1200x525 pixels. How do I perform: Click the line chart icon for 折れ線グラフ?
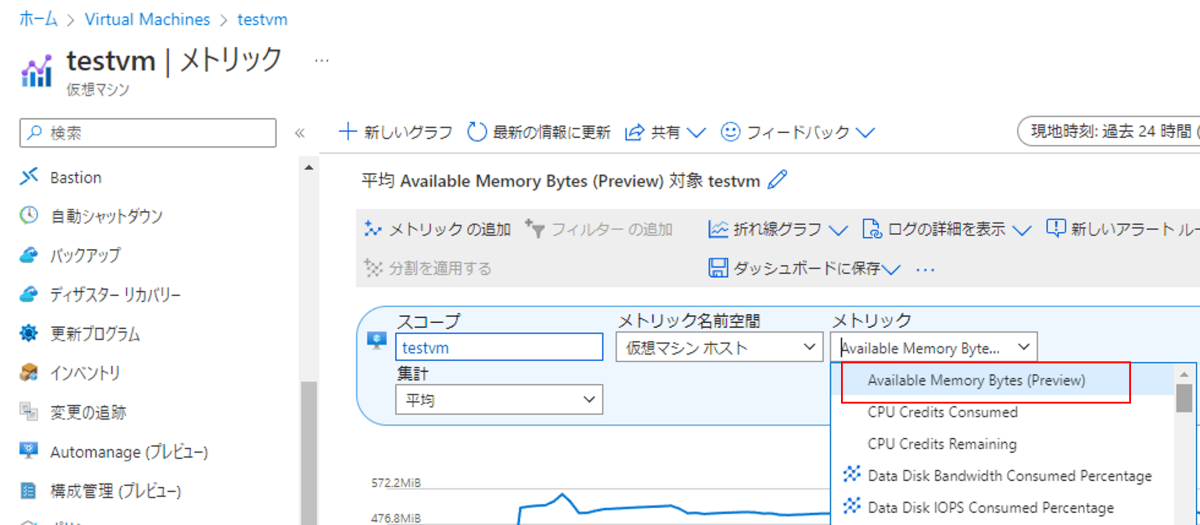click(x=719, y=229)
